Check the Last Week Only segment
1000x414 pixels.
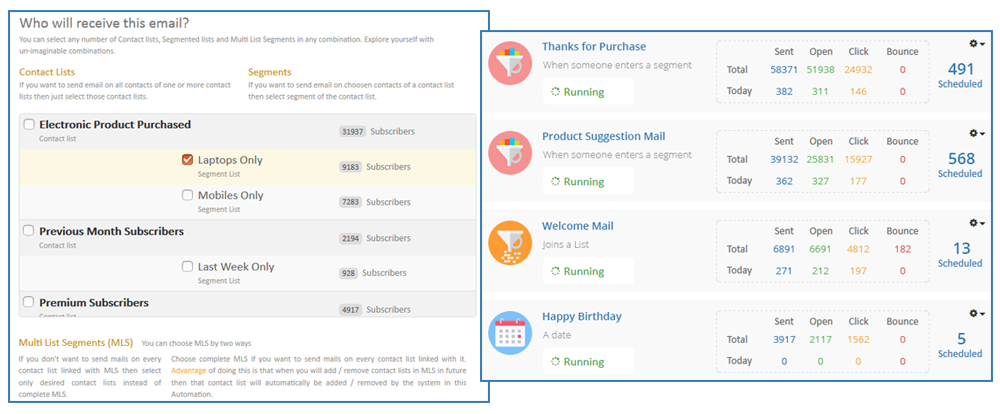(188, 266)
